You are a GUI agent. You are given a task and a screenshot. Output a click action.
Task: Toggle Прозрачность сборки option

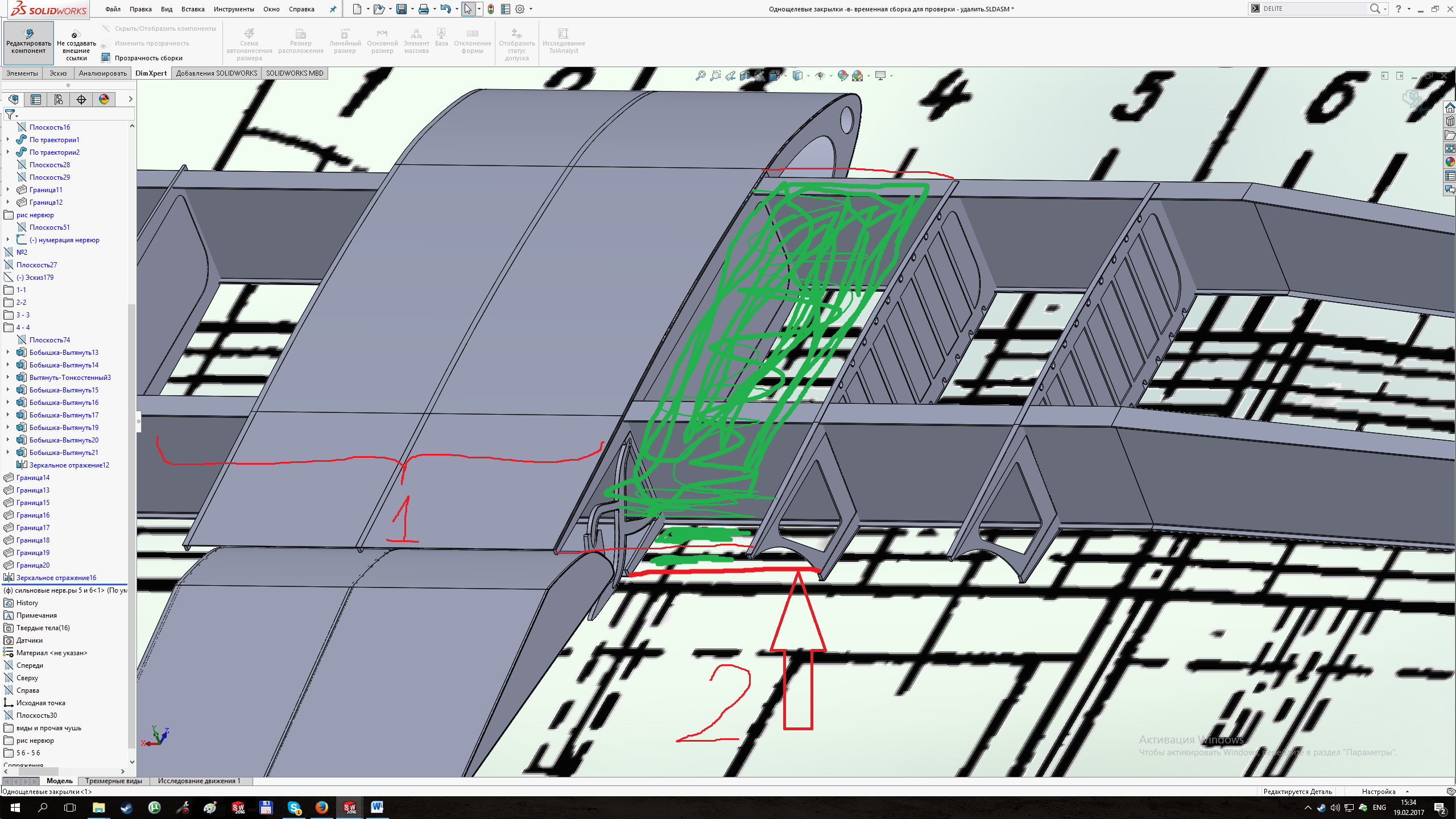pos(142,58)
